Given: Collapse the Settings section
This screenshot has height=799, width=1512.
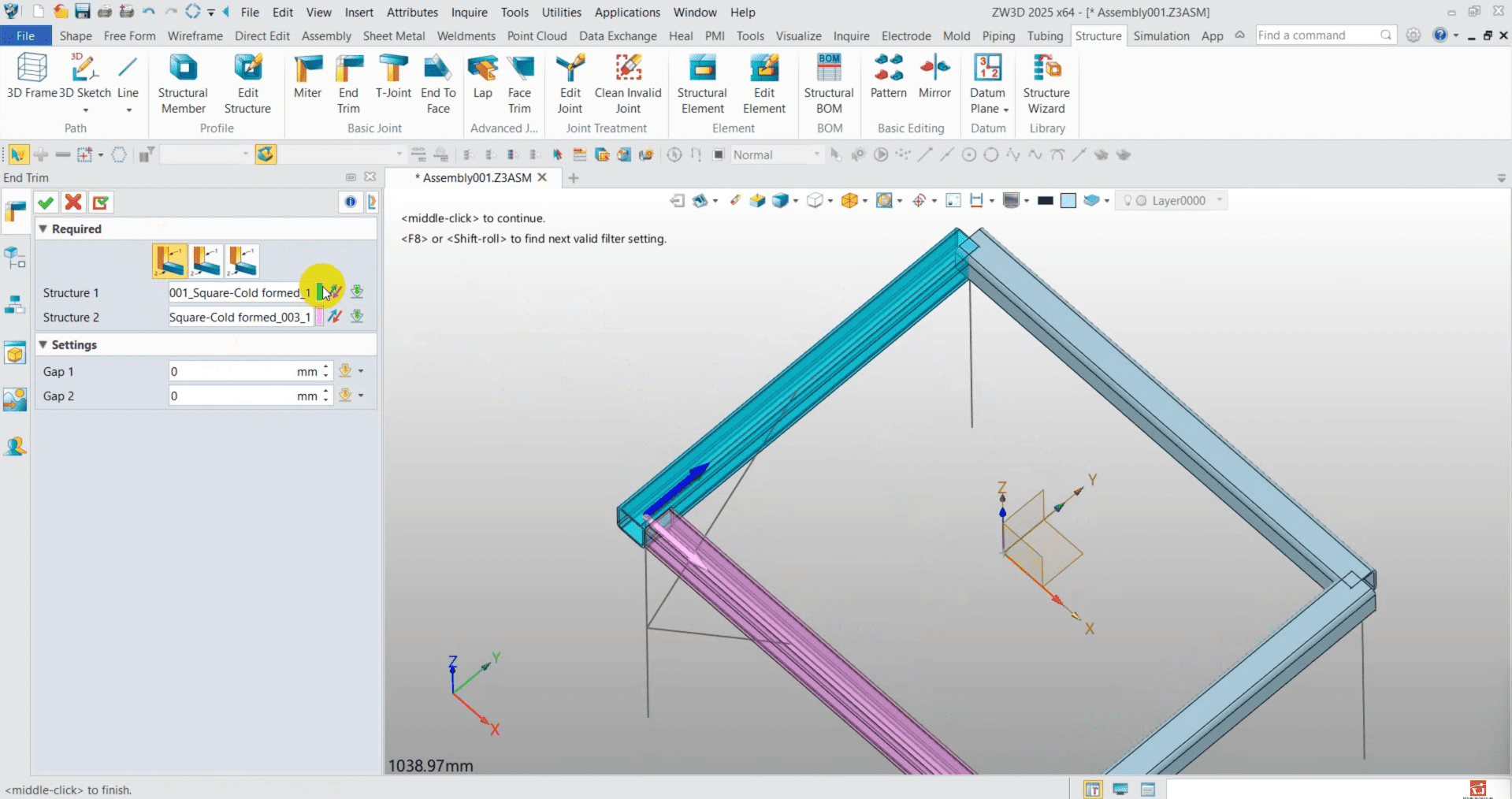Looking at the screenshot, I should [x=43, y=345].
